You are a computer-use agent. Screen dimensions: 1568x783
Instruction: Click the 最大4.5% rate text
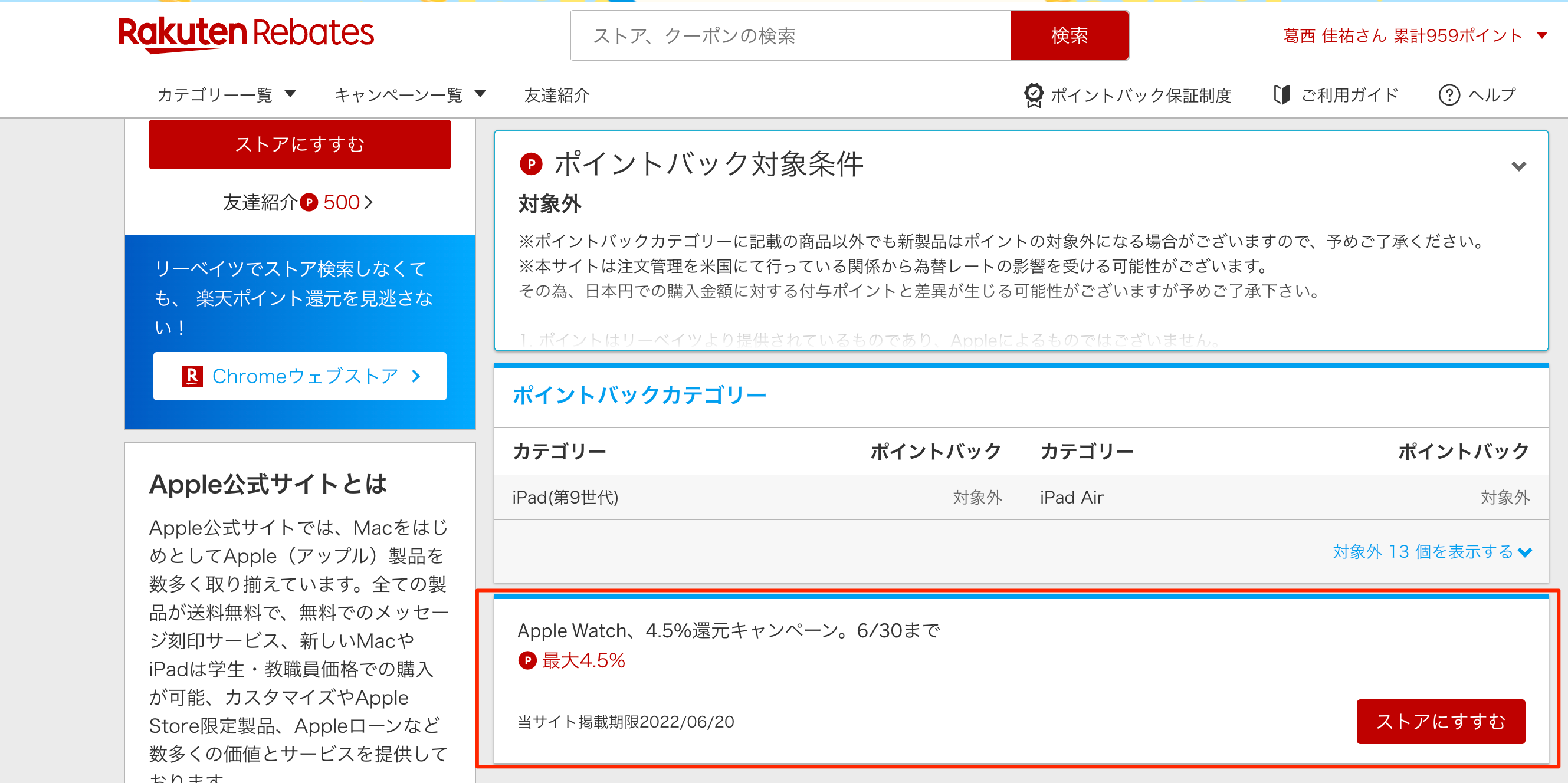coord(584,660)
